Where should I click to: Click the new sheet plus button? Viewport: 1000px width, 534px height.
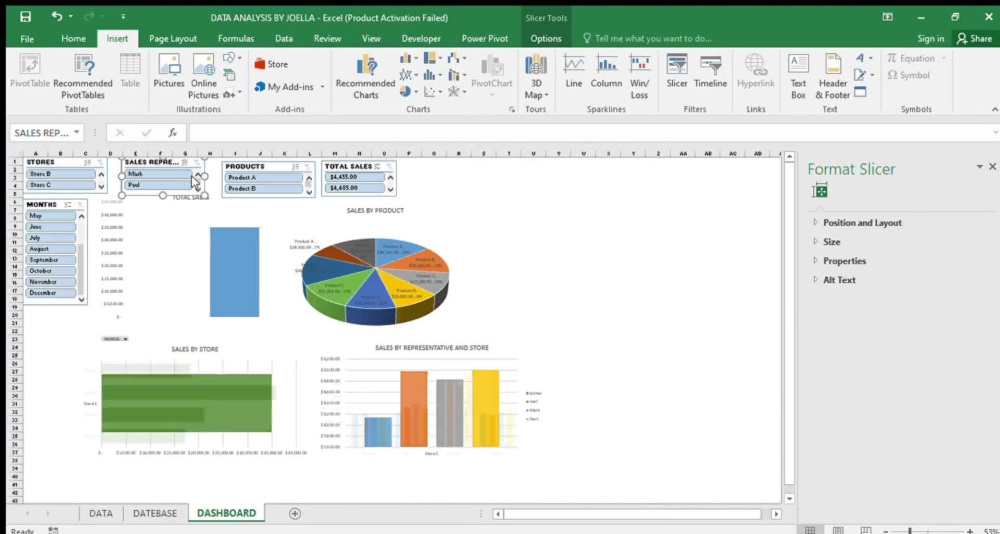click(295, 513)
